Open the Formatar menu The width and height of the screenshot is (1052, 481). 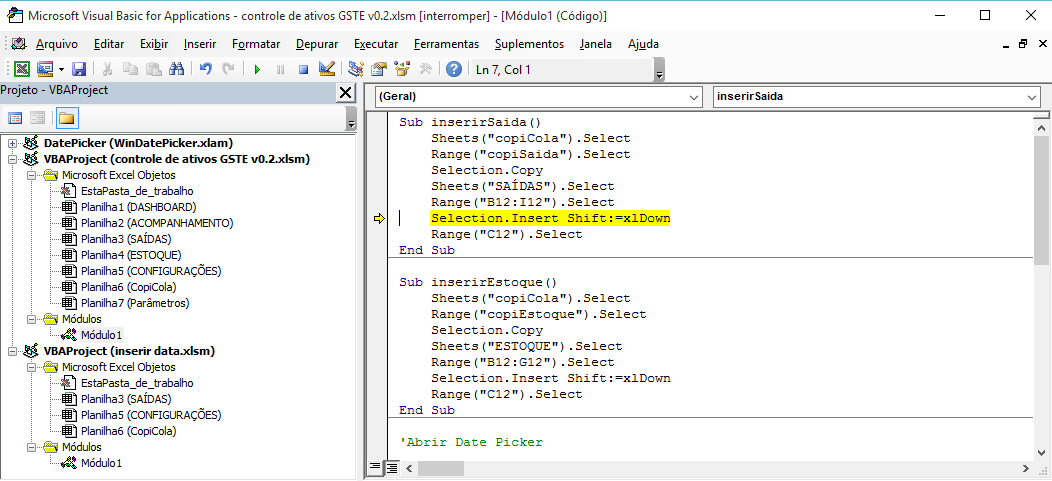[x=256, y=44]
